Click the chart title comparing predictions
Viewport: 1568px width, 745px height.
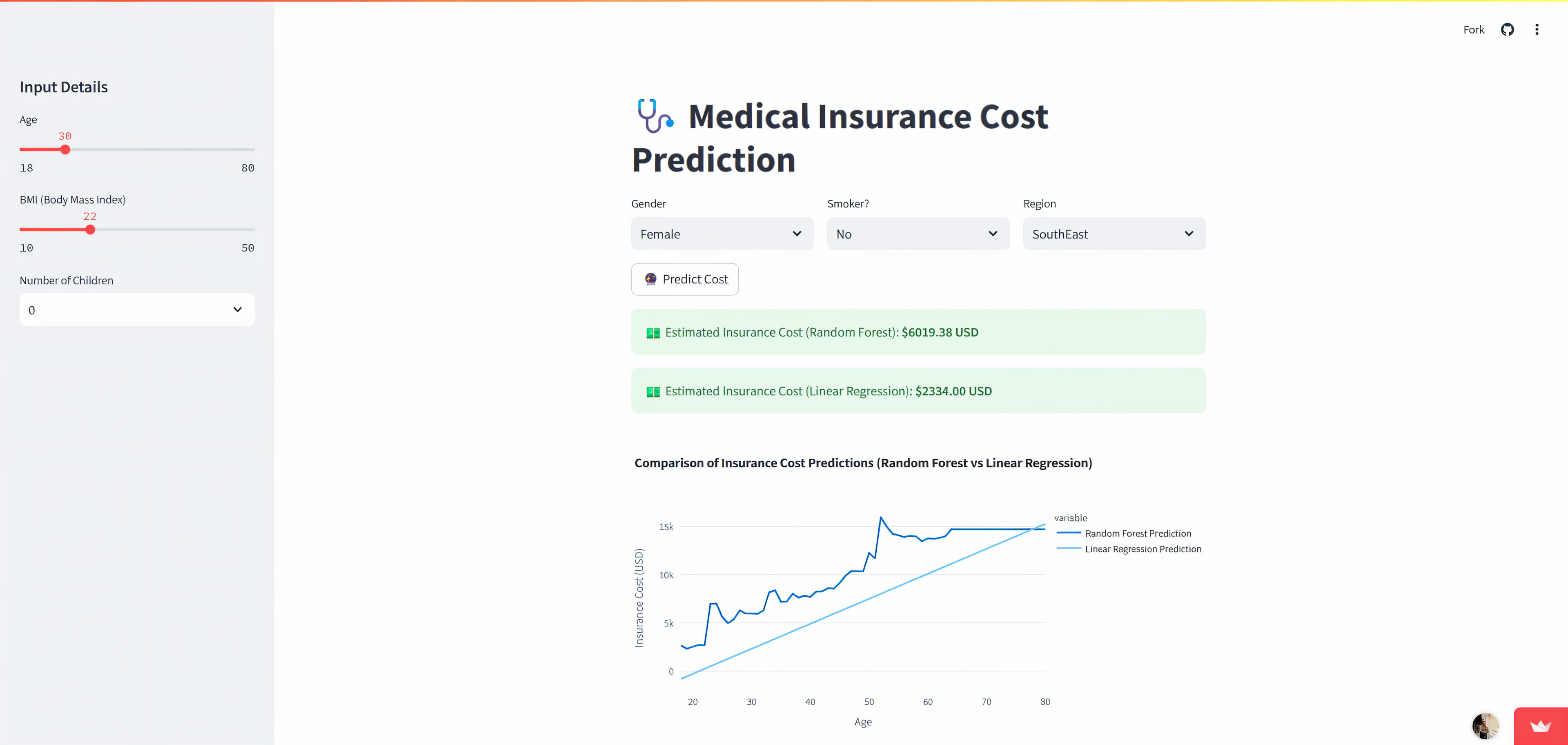coord(863,463)
